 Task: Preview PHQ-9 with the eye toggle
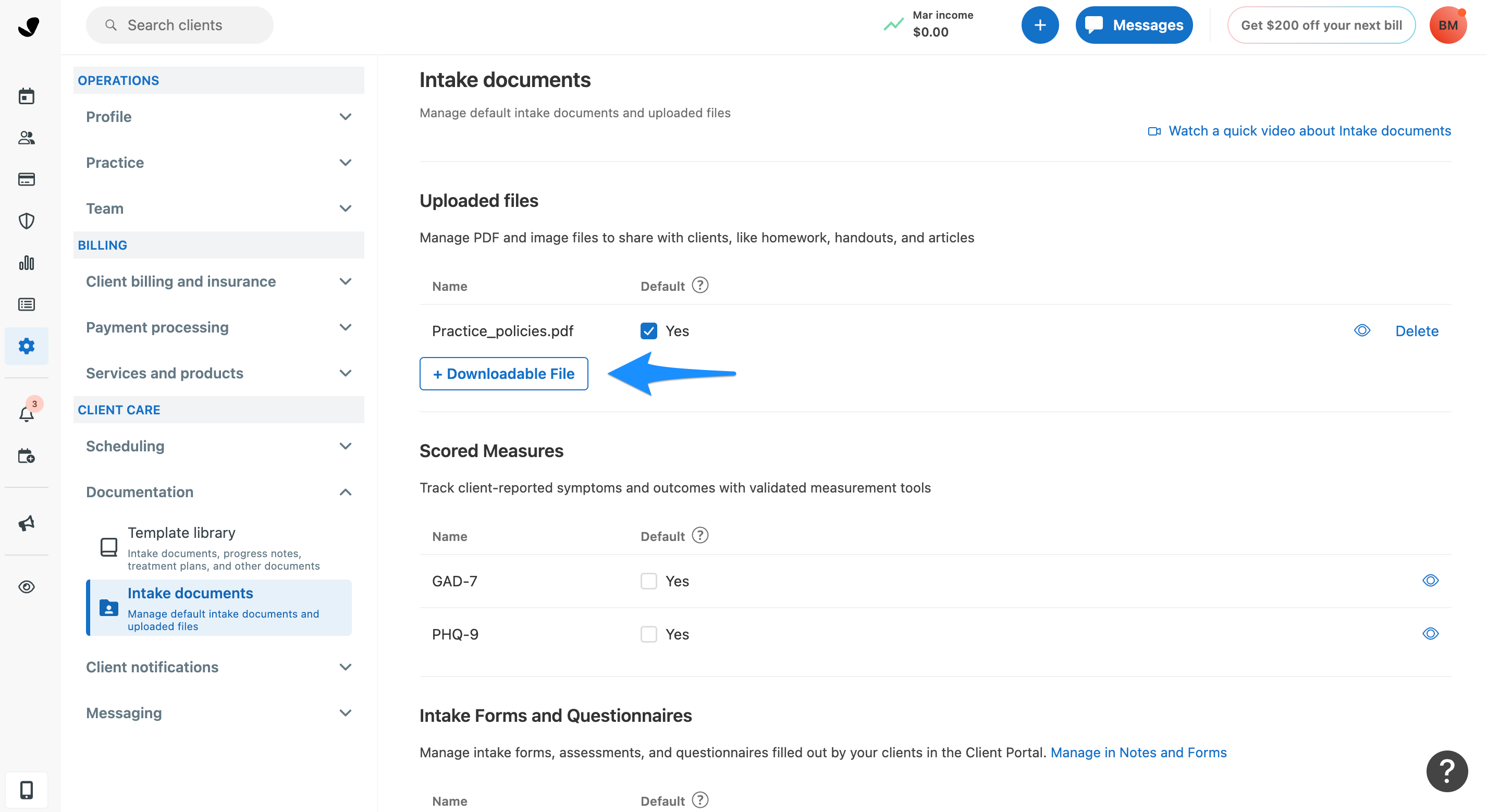tap(1430, 634)
